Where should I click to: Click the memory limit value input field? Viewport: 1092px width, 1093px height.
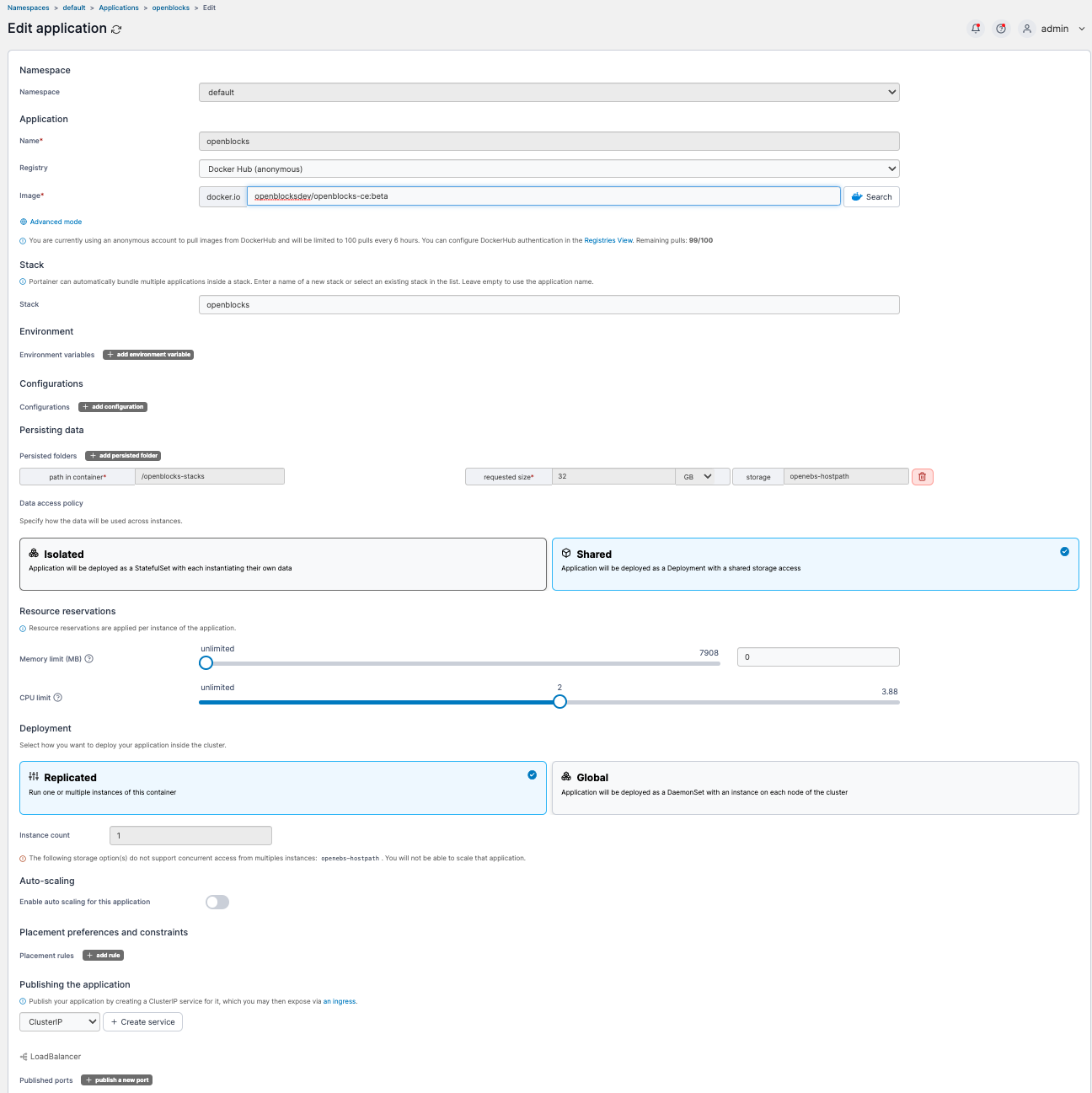pyautogui.click(x=818, y=656)
